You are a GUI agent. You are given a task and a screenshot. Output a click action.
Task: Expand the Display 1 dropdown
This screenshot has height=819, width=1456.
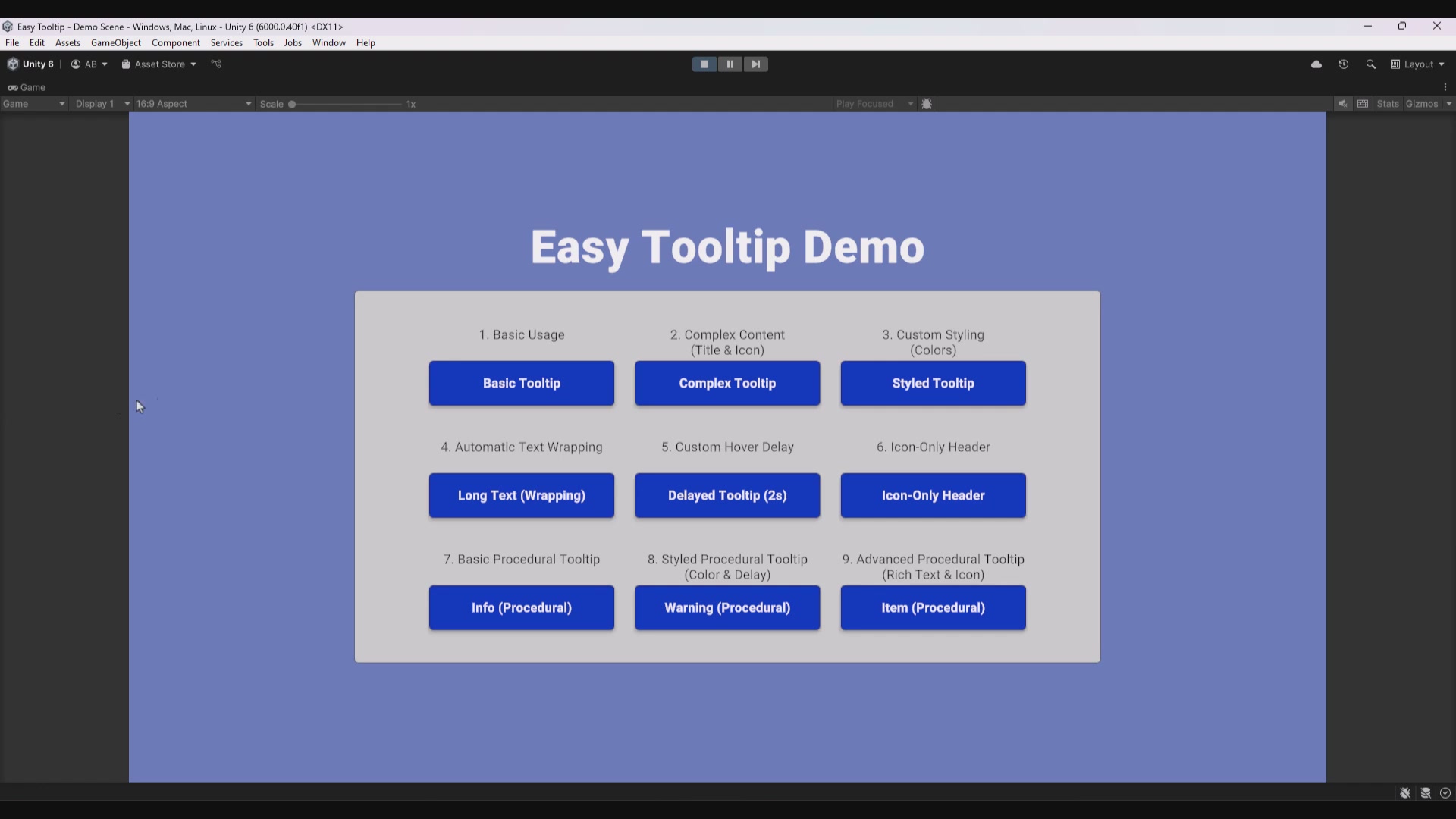[102, 104]
